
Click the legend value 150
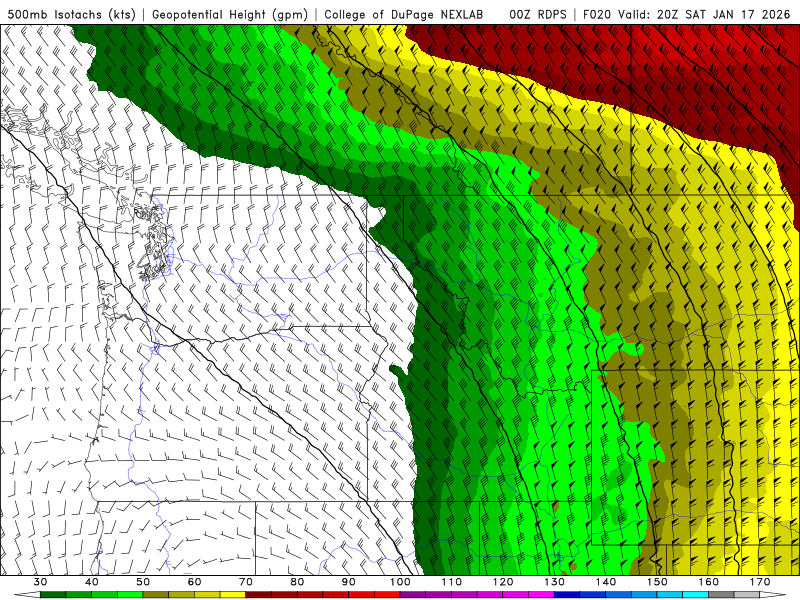tap(657, 582)
